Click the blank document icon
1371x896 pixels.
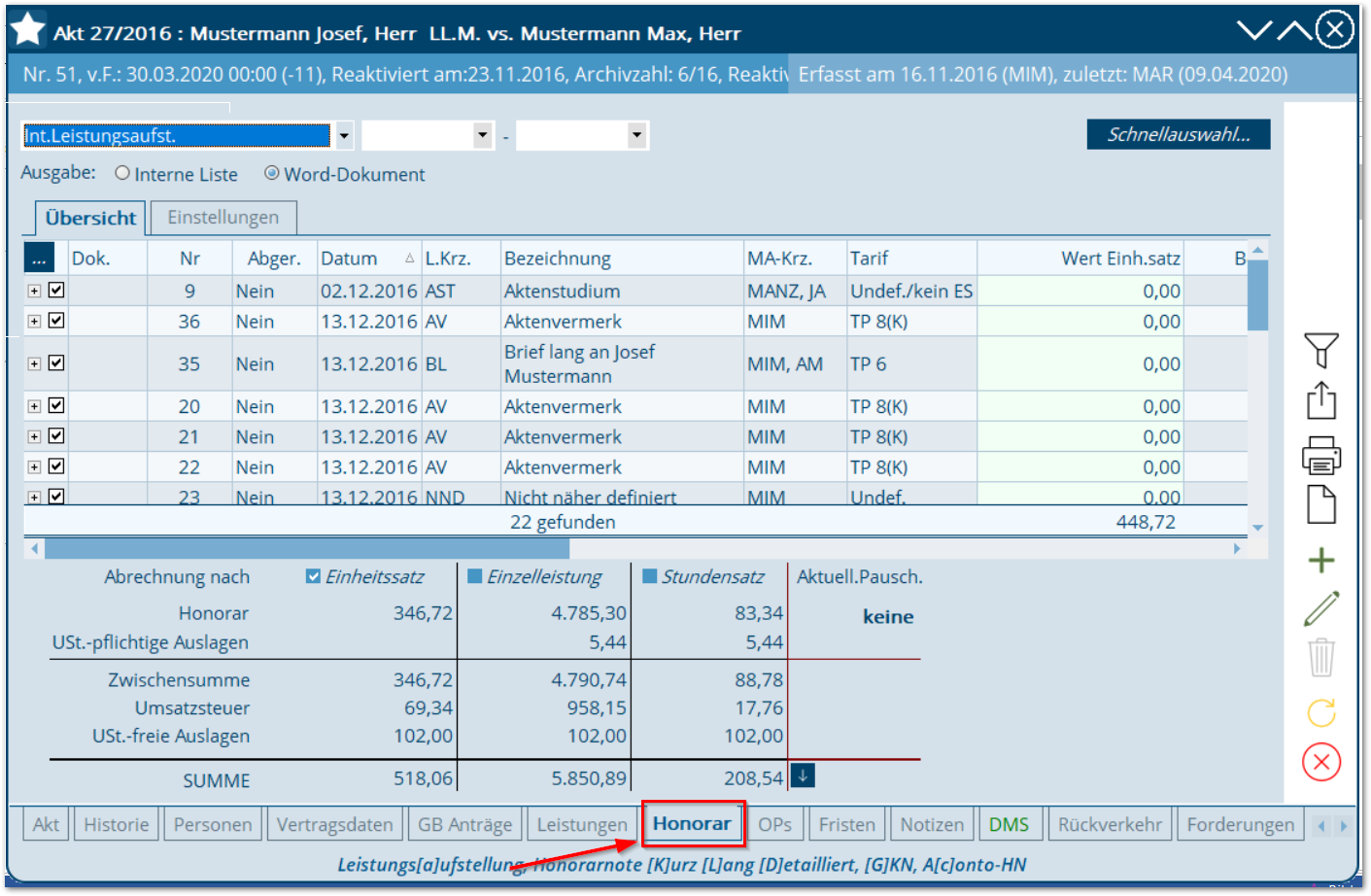(1321, 504)
